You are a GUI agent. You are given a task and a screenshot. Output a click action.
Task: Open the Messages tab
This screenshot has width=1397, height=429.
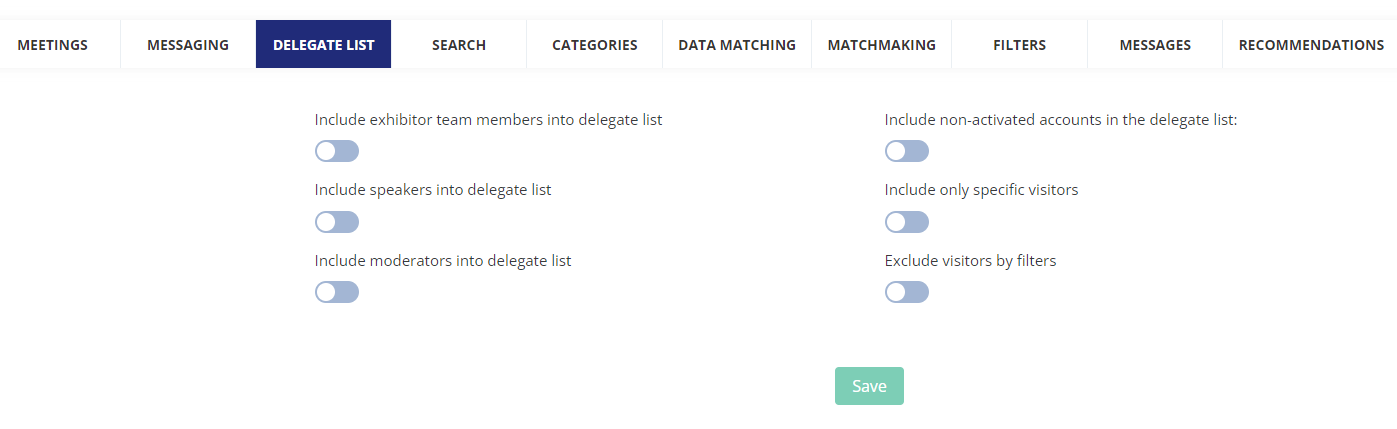[x=1155, y=45]
